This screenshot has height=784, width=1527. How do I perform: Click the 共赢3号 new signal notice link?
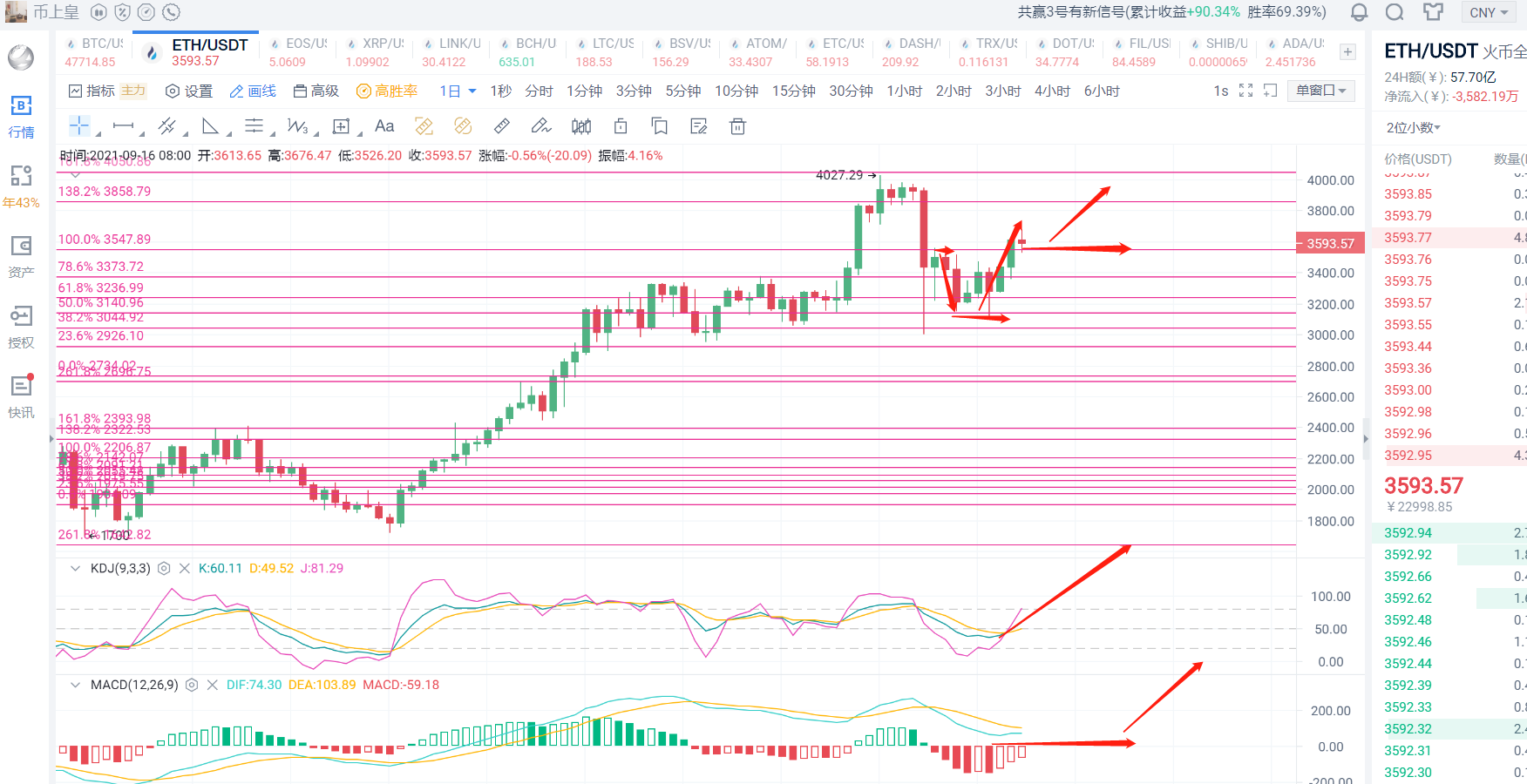pyautogui.click(x=1171, y=12)
